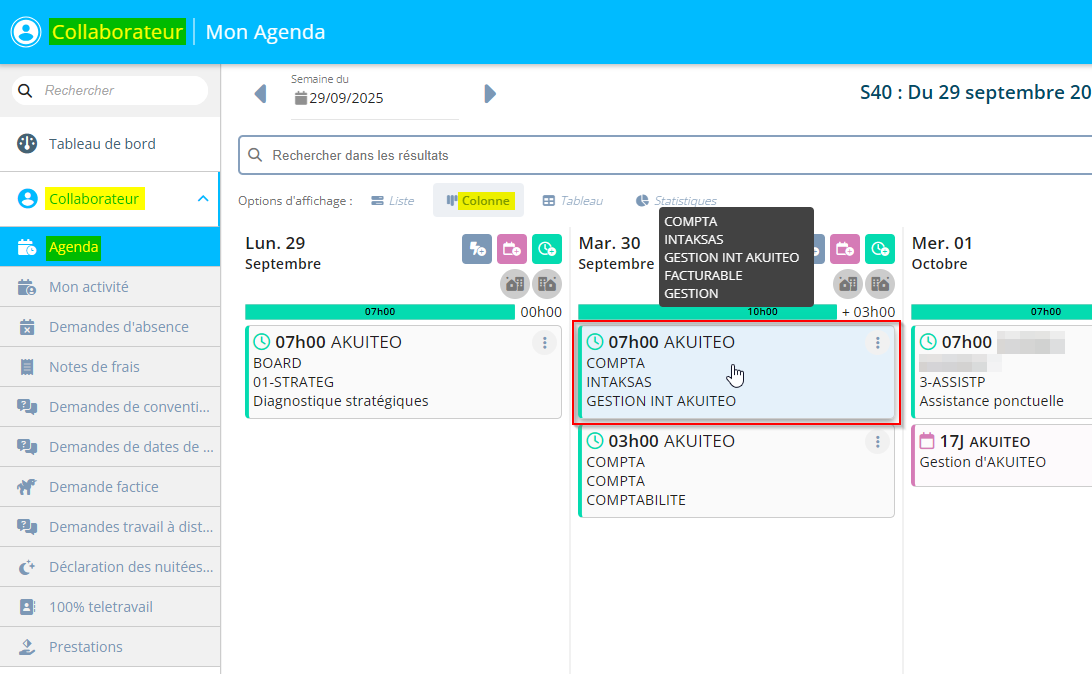Viewport: 1092px width, 674px height.
Task: Click Monday's green 07h00 progress bar
Action: tap(380, 312)
